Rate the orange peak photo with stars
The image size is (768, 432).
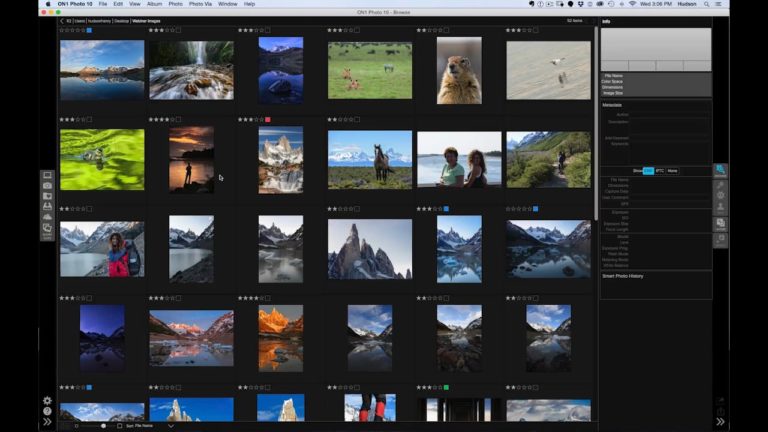[250, 298]
